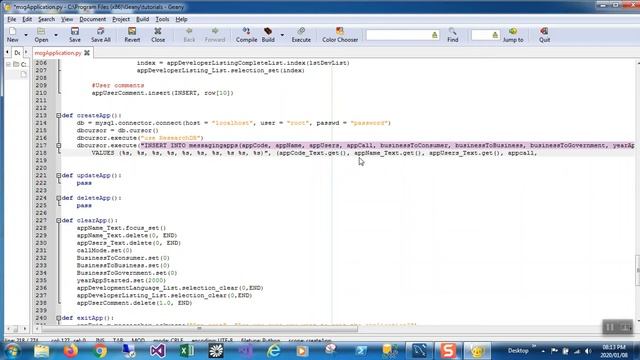The width and height of the screenshot is (640, 360).
Task: Launch Firefox from the taskbar
Action: (71, 351)
